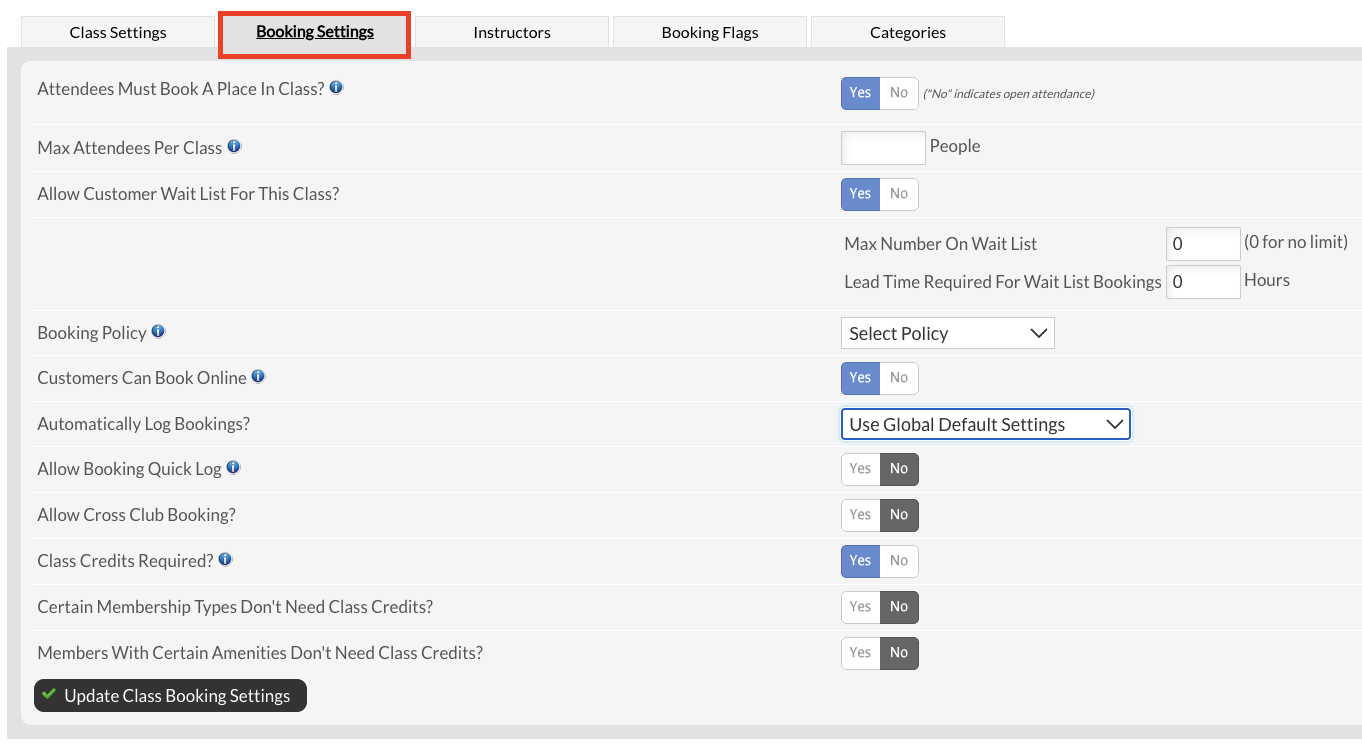This screenshot has height=752, width=1362.
Task: Choose Yes for Members With Certain Amenities exemption
Action: pyautogui.click(x=860, y=653)
